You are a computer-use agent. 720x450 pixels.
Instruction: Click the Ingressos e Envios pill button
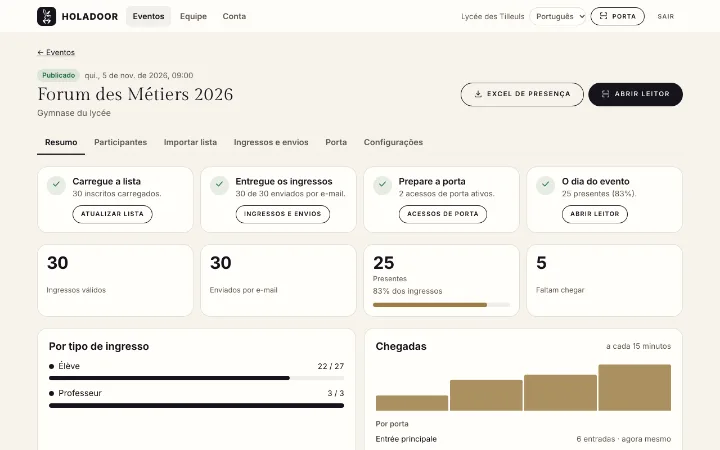[282, 214]
